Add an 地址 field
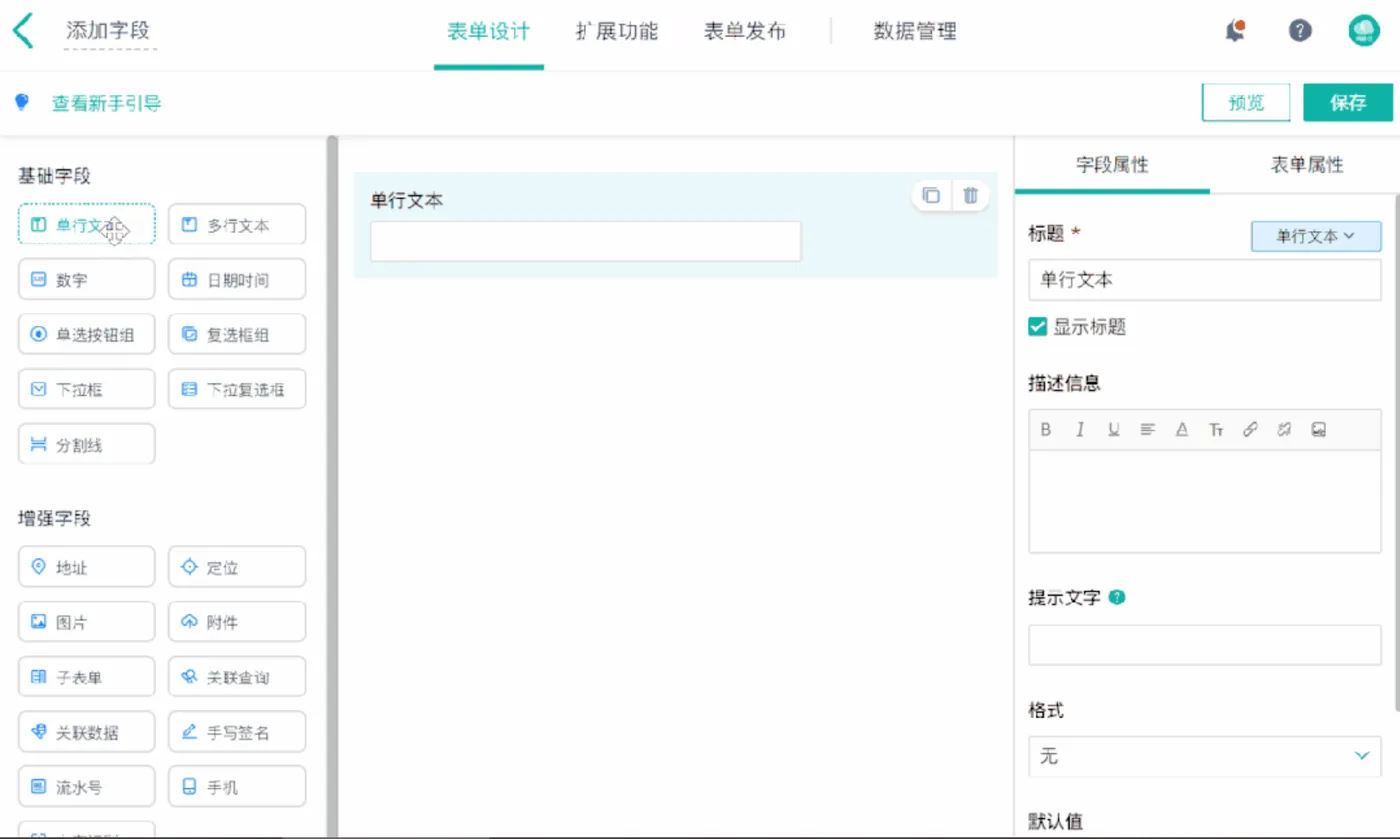Viewport: 1400px width, 839px height. pos(87,567)
